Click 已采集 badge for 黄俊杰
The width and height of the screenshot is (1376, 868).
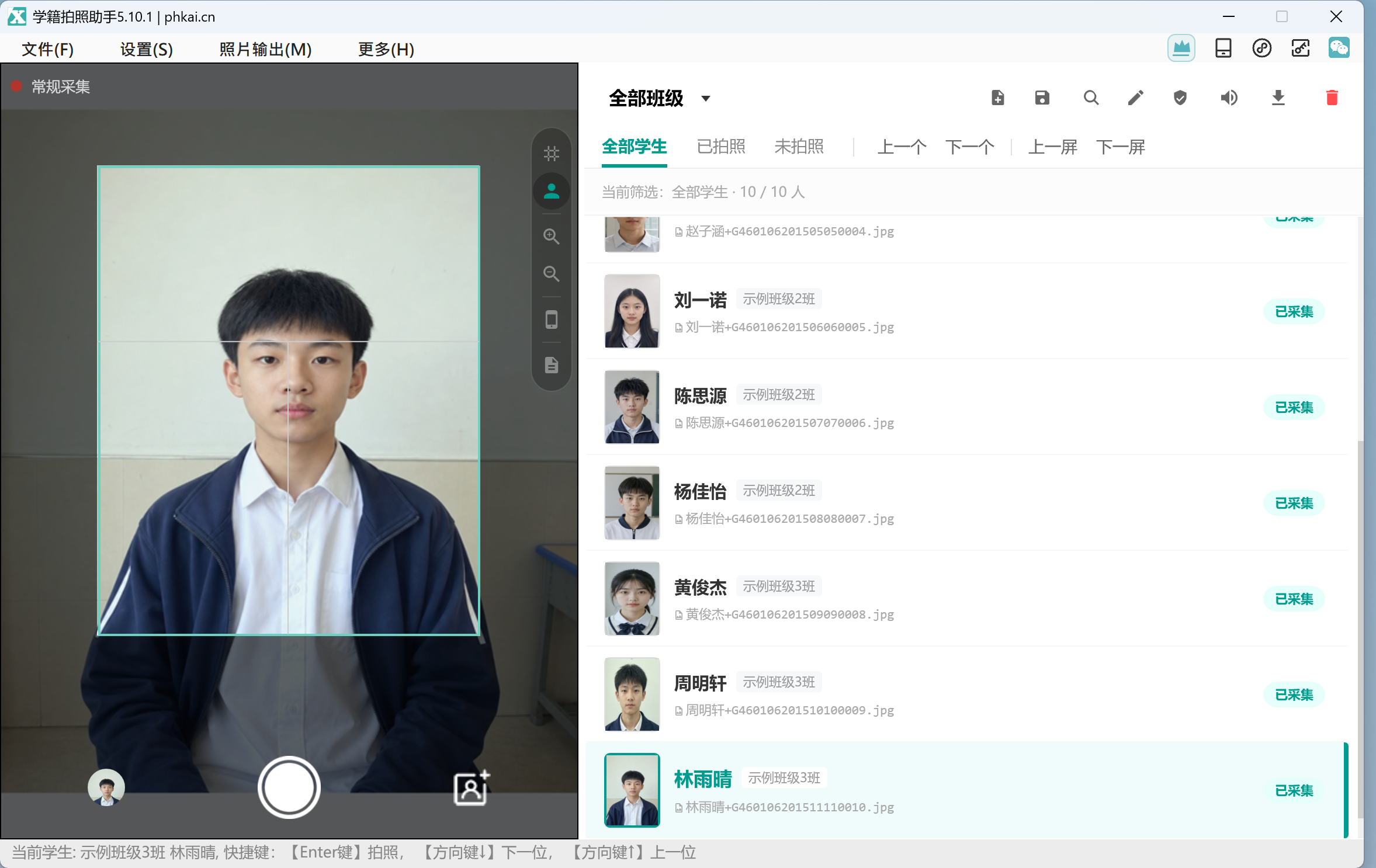pos(1294,599)
